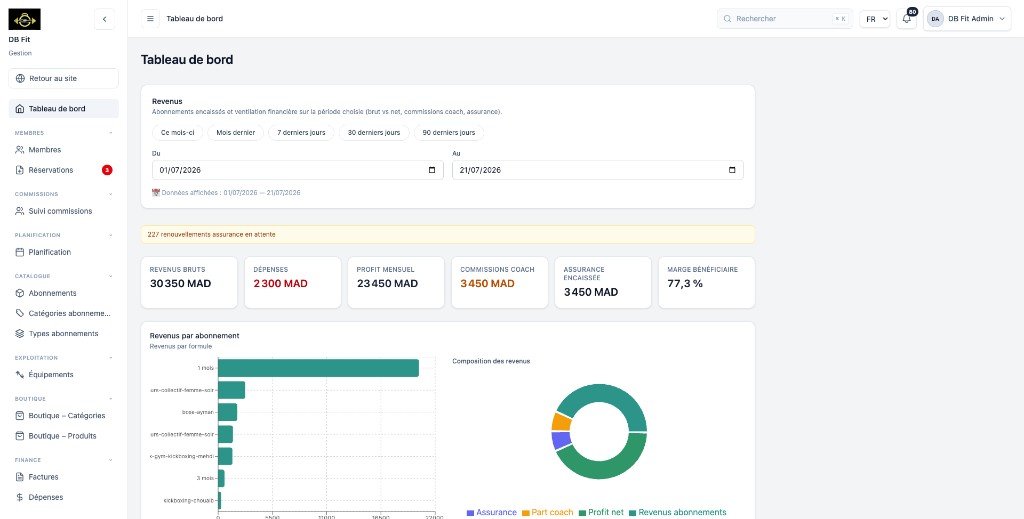Click the DB Fit logo
Image resolution: width=1024 pixels, height=519 pixels.
(x=24, y=20)
